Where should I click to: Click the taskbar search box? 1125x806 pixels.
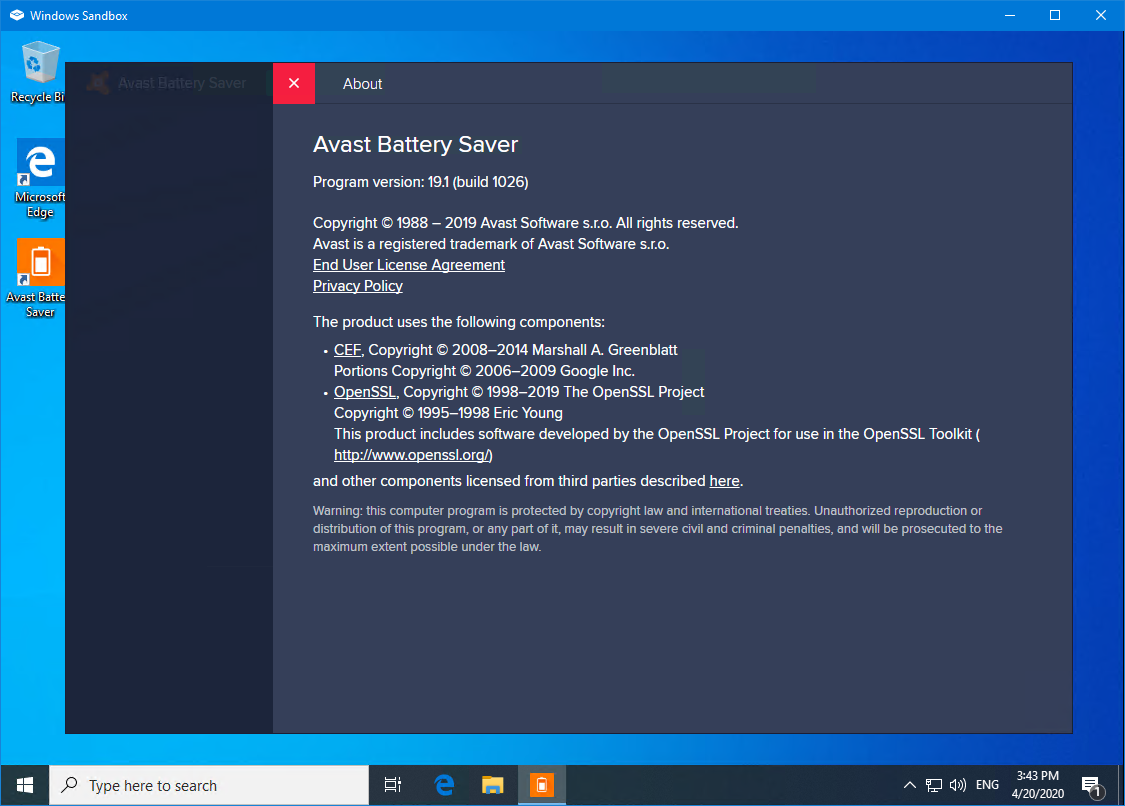click(x=209, y=785)
